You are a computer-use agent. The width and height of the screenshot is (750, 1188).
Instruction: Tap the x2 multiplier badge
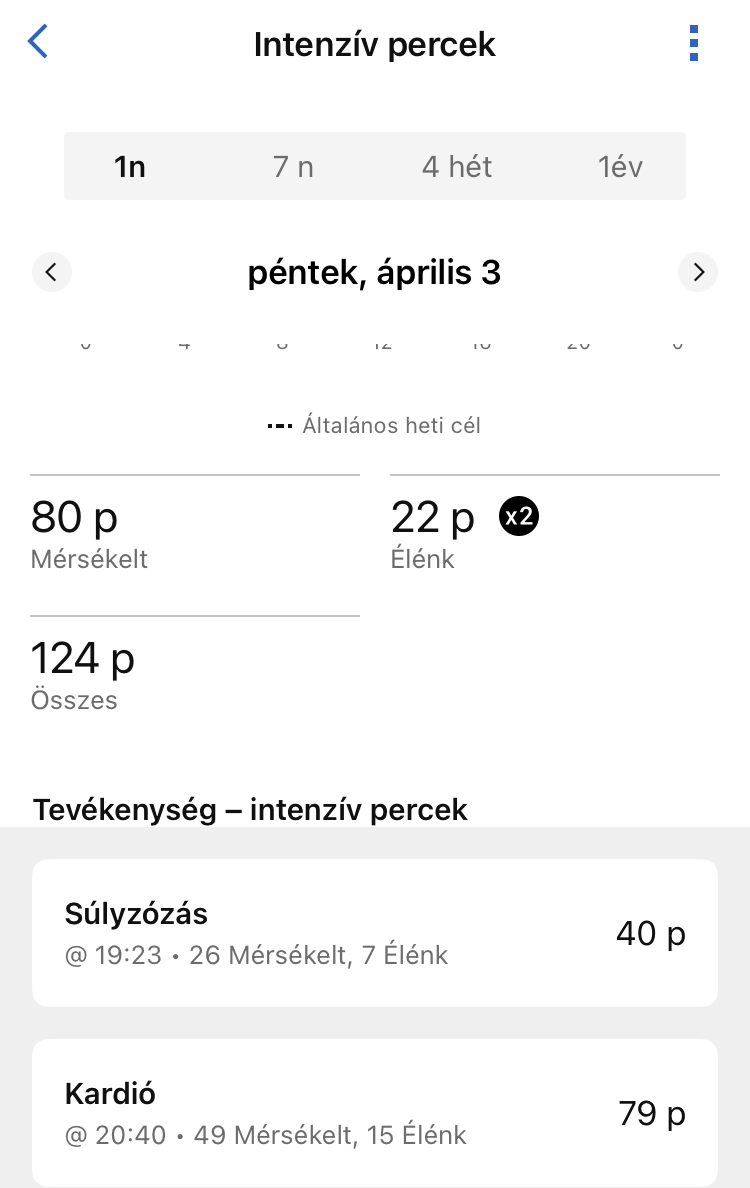pyautogui.click(x=518, y=518)
